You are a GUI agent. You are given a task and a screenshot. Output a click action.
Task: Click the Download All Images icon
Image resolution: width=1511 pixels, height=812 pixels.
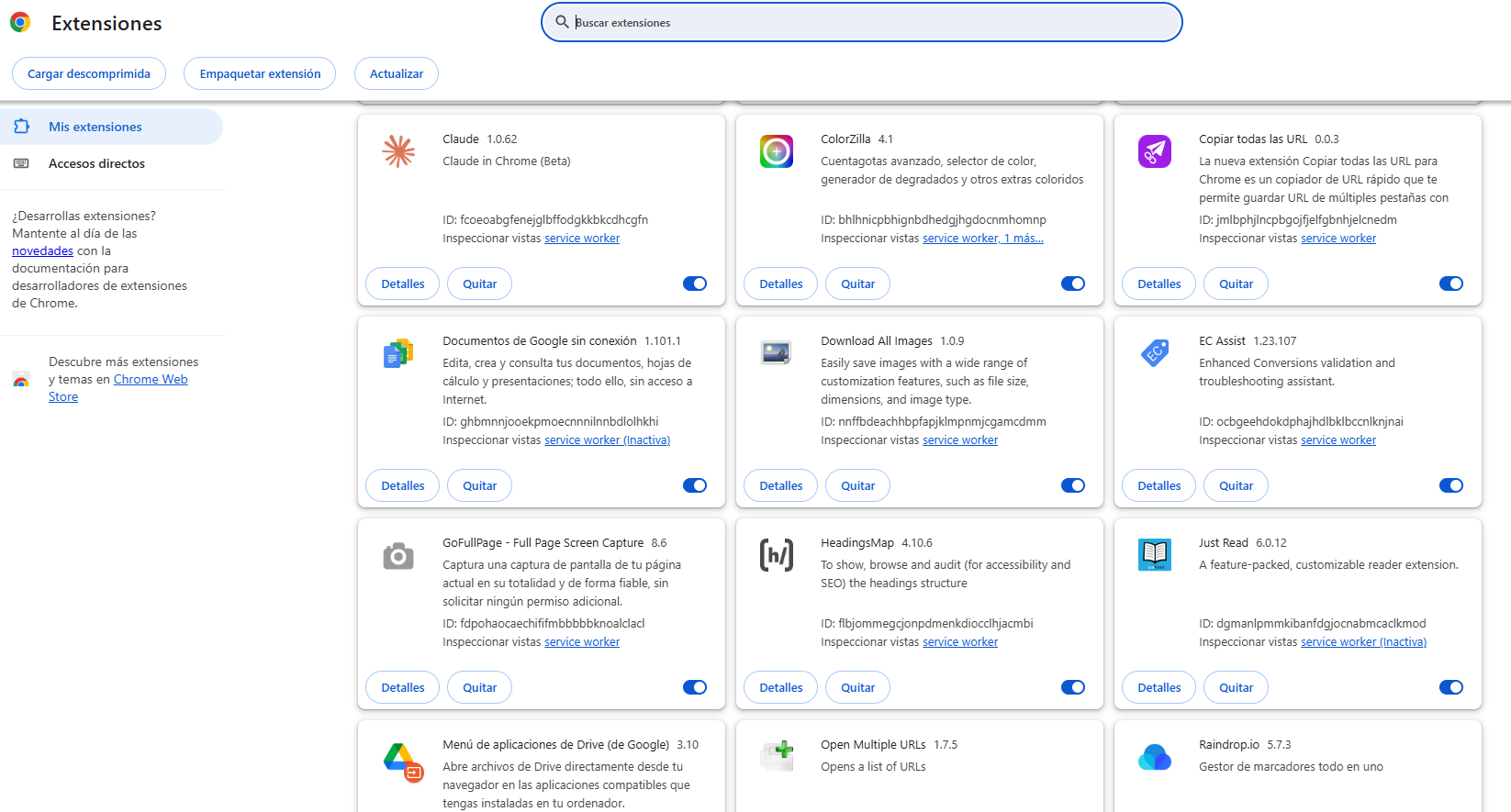point(777,352)
